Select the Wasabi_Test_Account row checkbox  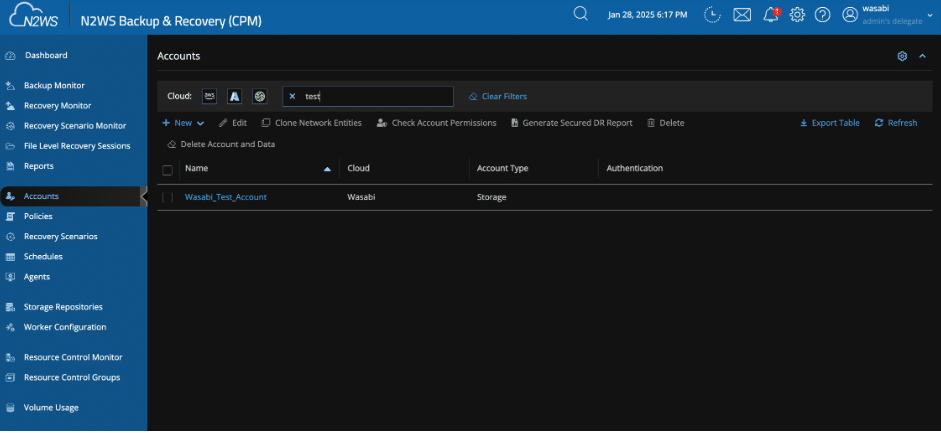click(x=167, y=197)
